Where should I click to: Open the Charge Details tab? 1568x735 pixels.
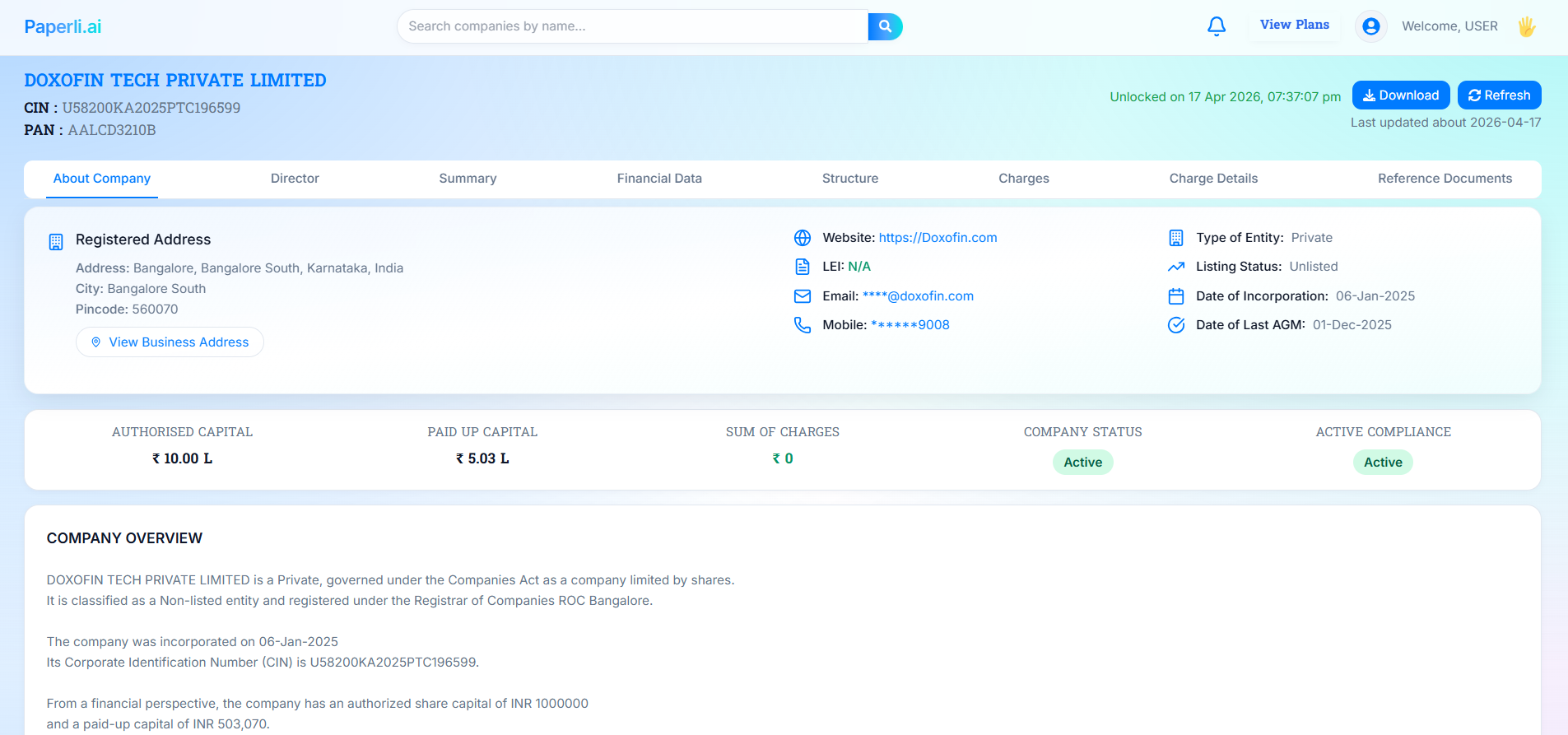pos(1213,179)
